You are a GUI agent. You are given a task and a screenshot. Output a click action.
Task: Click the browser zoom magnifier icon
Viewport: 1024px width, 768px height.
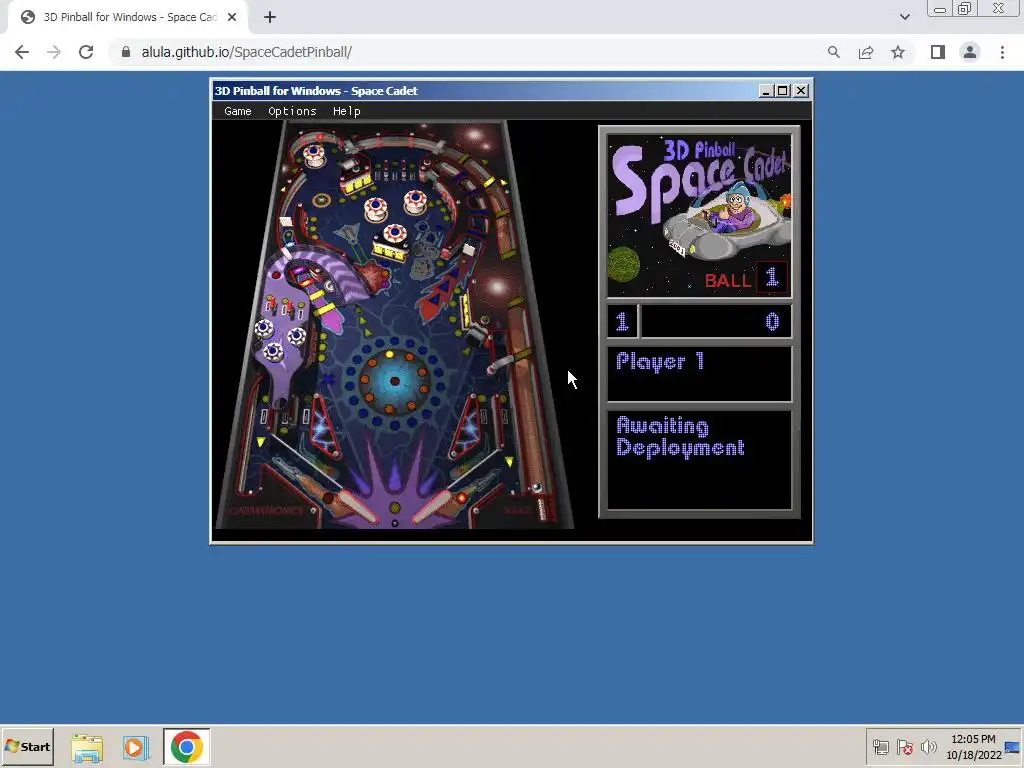coord(834,52)
